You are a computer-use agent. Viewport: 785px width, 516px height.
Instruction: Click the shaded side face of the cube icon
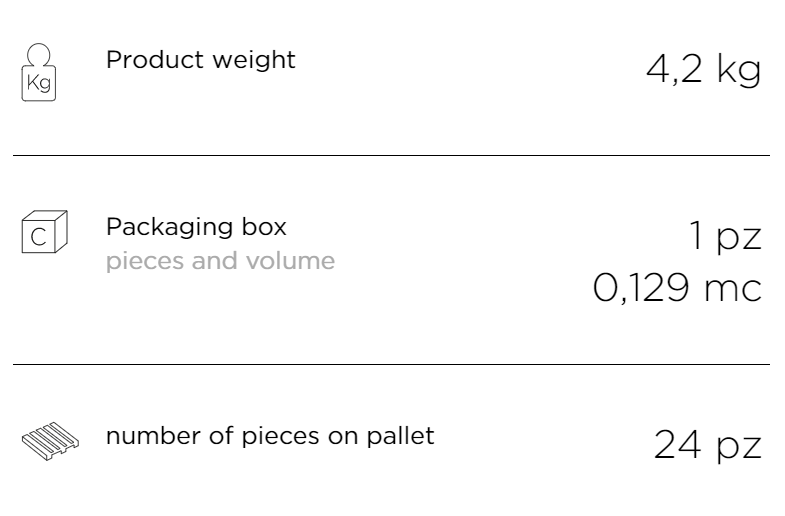pyautogui.click(x=61, y=231)
